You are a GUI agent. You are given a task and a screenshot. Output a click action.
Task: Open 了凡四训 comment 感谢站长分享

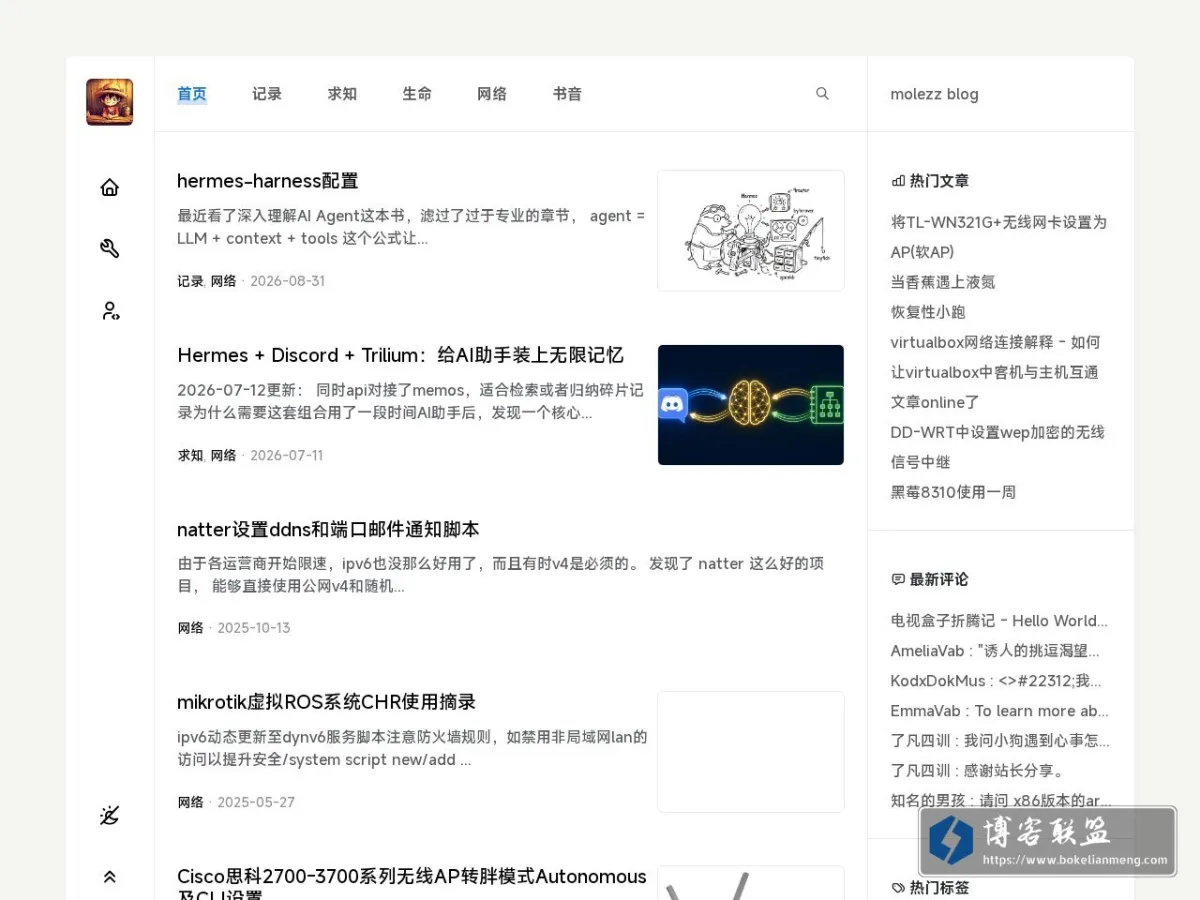978,771
